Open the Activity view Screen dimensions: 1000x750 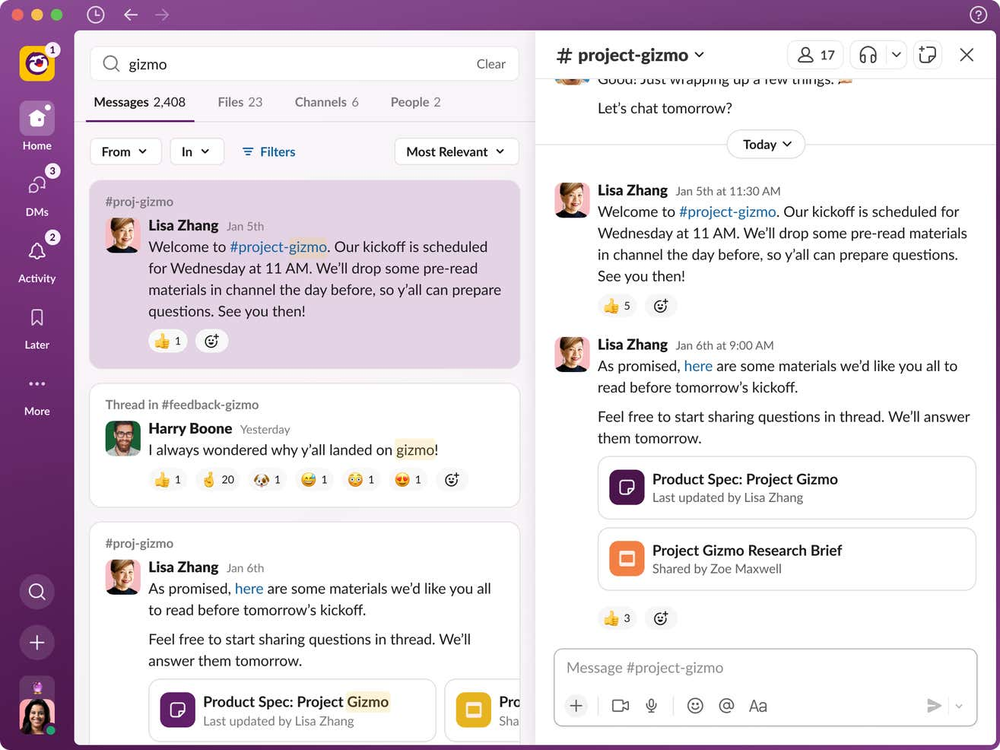point(36,252)
